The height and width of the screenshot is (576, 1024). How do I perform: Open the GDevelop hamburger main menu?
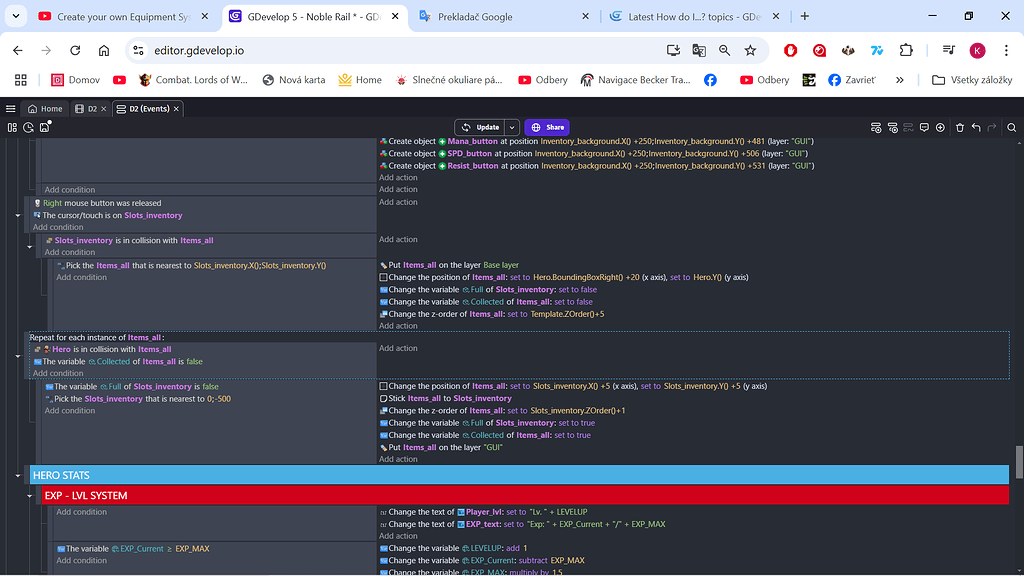click(x=11, y=108)
